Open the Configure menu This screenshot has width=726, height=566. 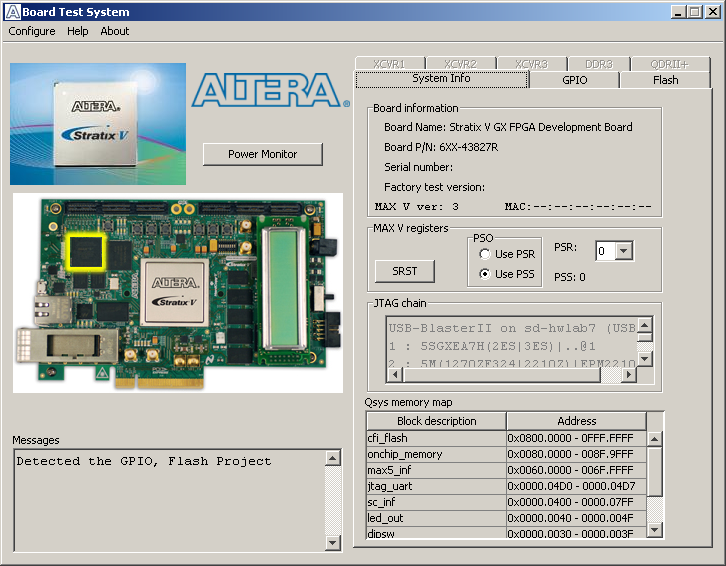(31, 31)
